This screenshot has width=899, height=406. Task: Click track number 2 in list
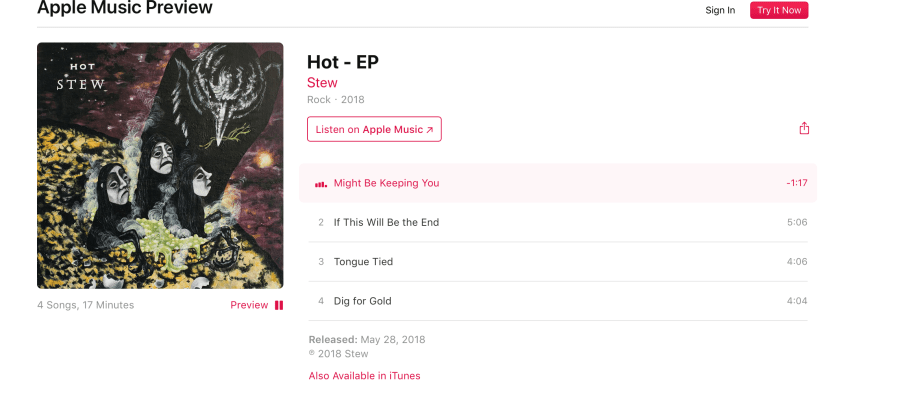(321, 222)
